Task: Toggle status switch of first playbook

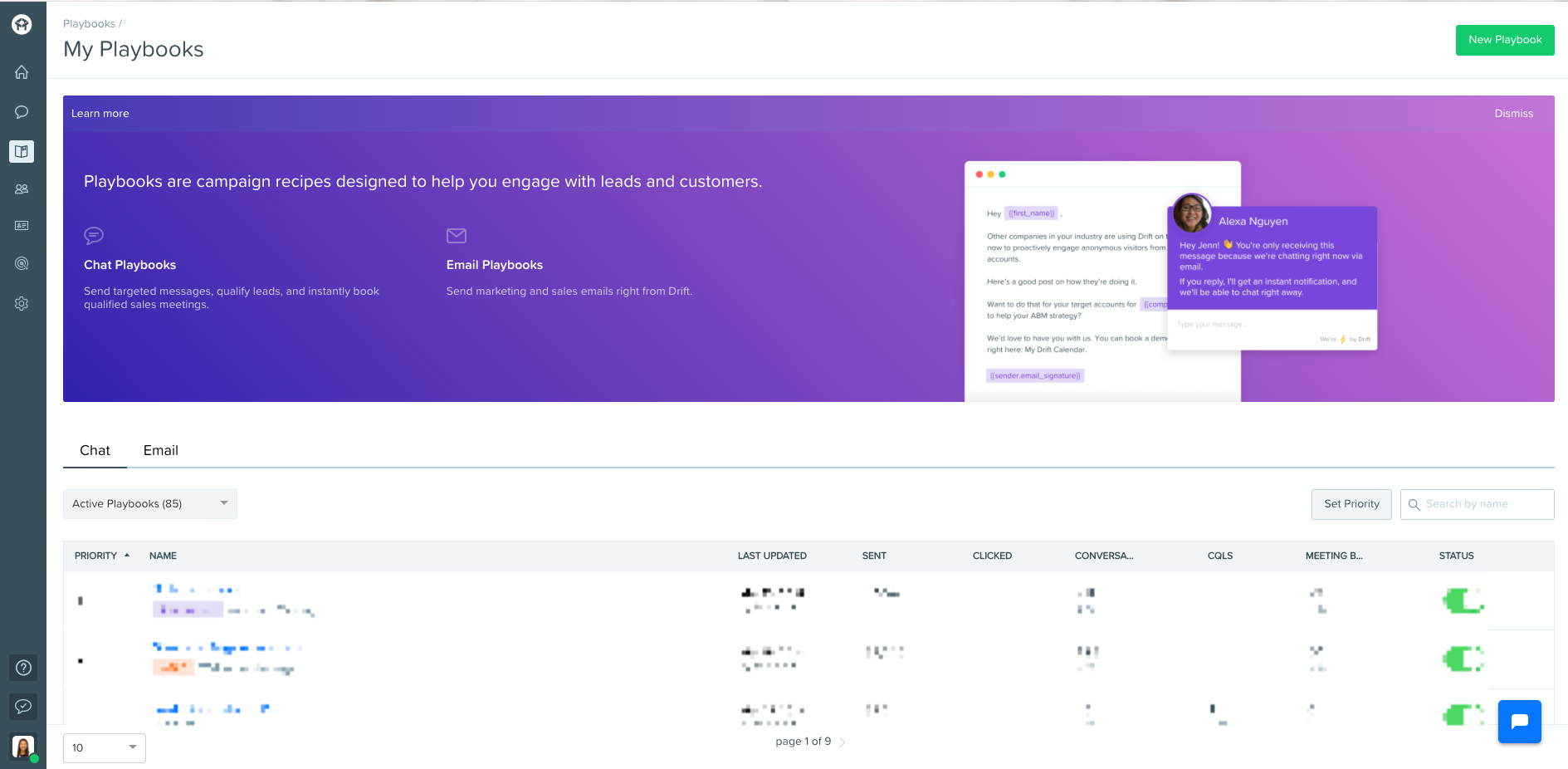Action: pyautogui.click(x=1463, y=600)
